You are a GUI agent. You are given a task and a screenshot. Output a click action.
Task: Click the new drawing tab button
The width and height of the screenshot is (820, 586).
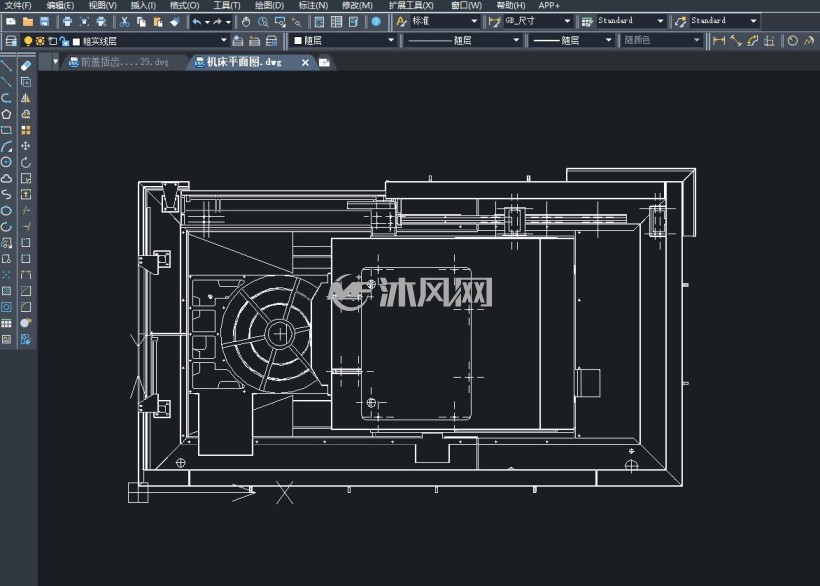(324, 63)
